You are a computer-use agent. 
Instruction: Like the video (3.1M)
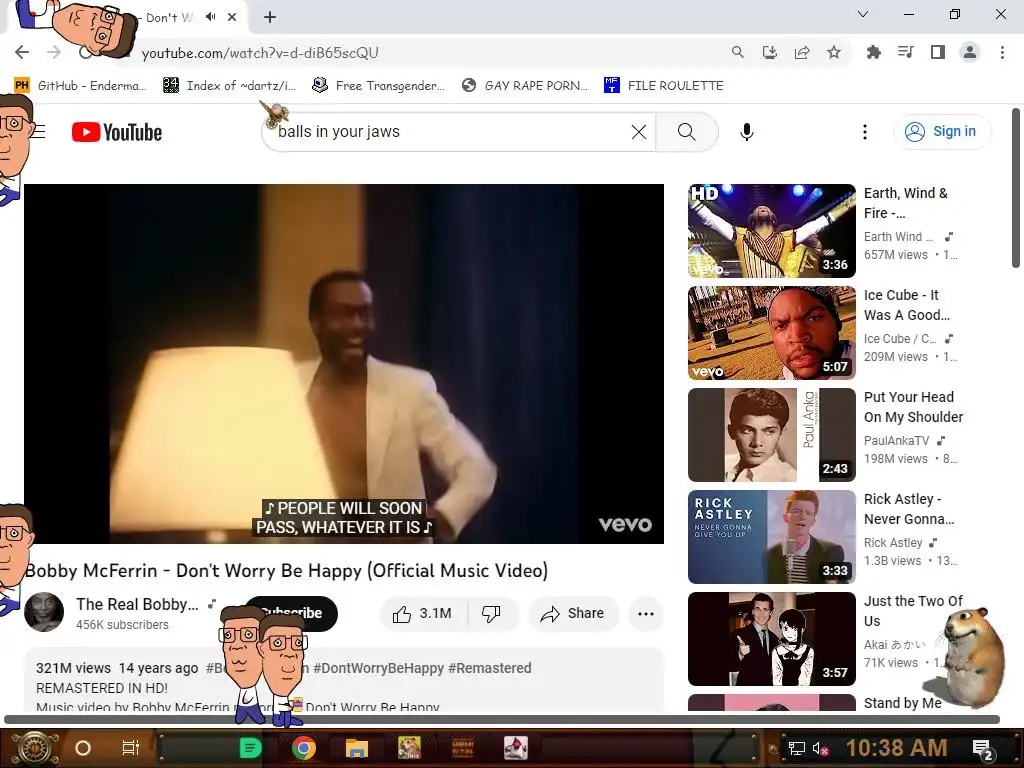pyautogui.click(x=422, y=614)
